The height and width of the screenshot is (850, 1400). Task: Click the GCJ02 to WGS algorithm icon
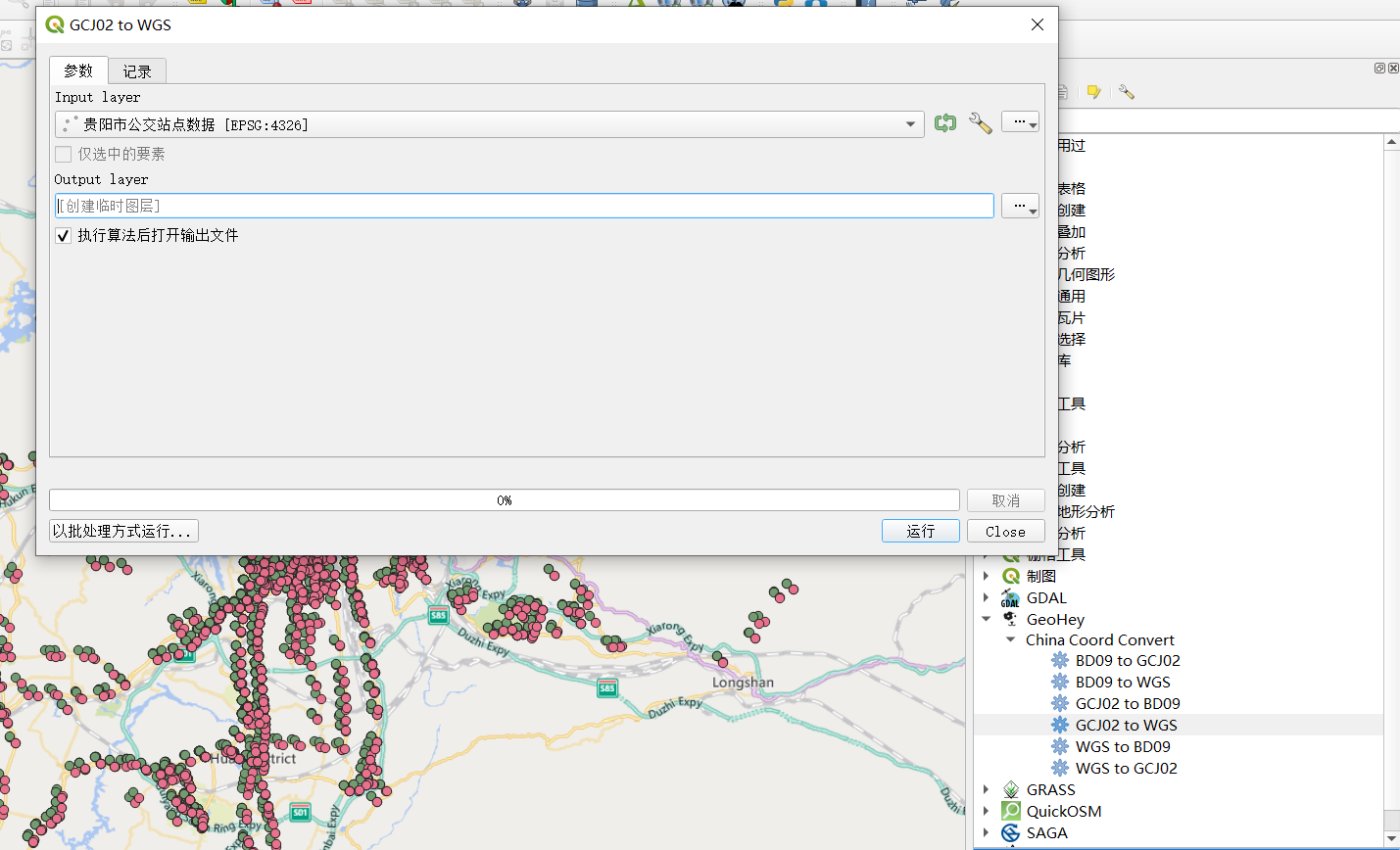pos(1060,725)
